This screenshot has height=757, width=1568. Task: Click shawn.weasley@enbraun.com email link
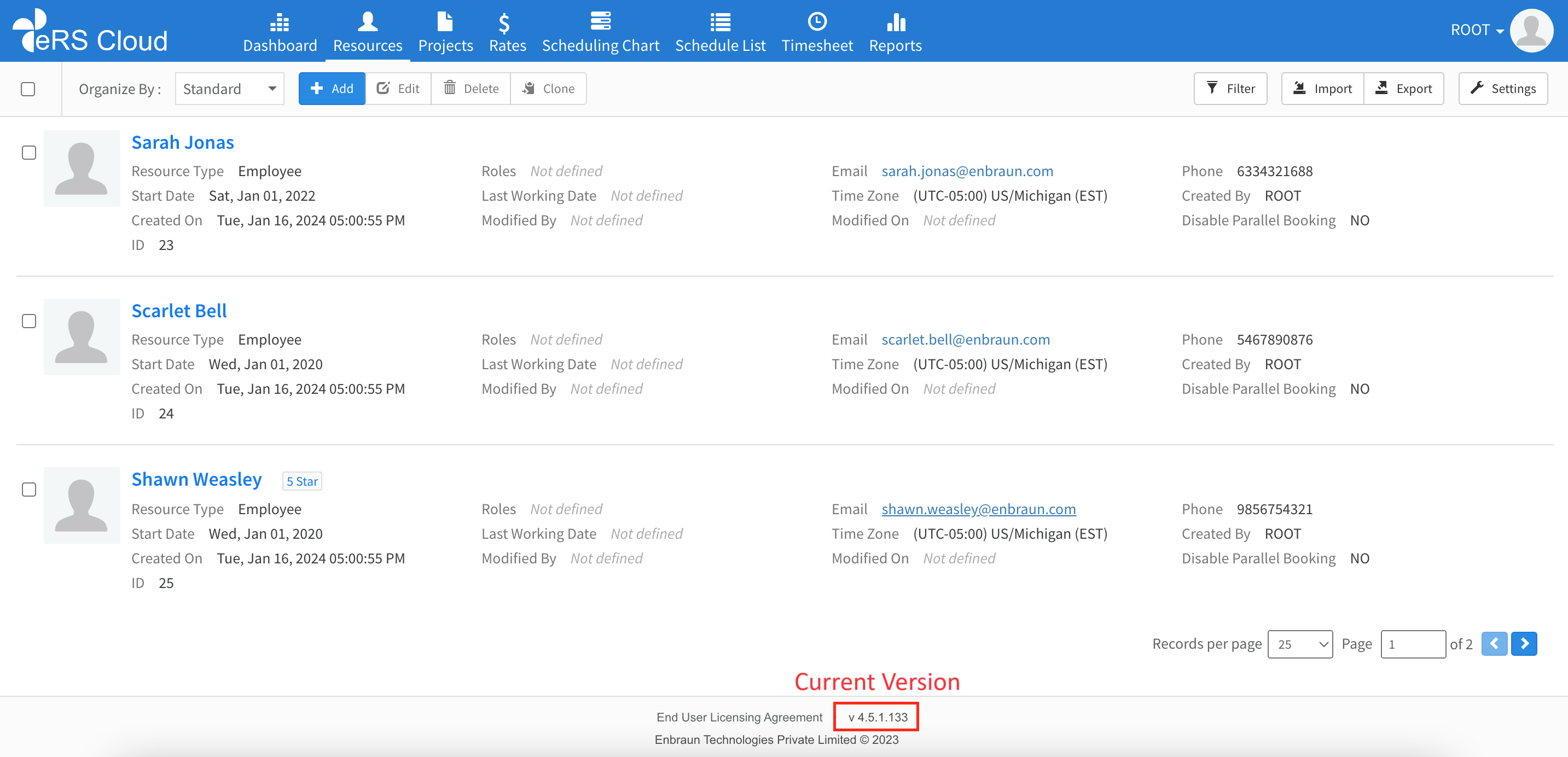[979, 509]
